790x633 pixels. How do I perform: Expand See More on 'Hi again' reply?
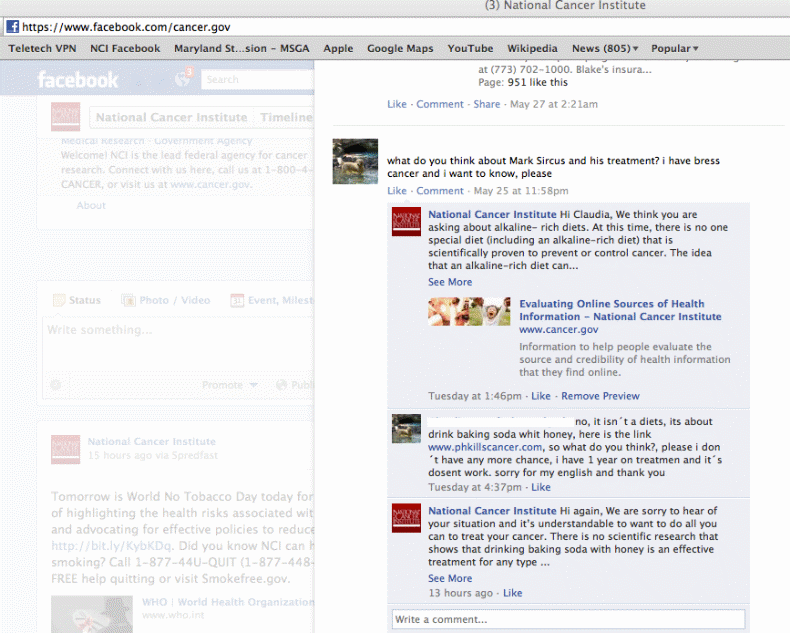pyautogui.click(x=450, y=579)
